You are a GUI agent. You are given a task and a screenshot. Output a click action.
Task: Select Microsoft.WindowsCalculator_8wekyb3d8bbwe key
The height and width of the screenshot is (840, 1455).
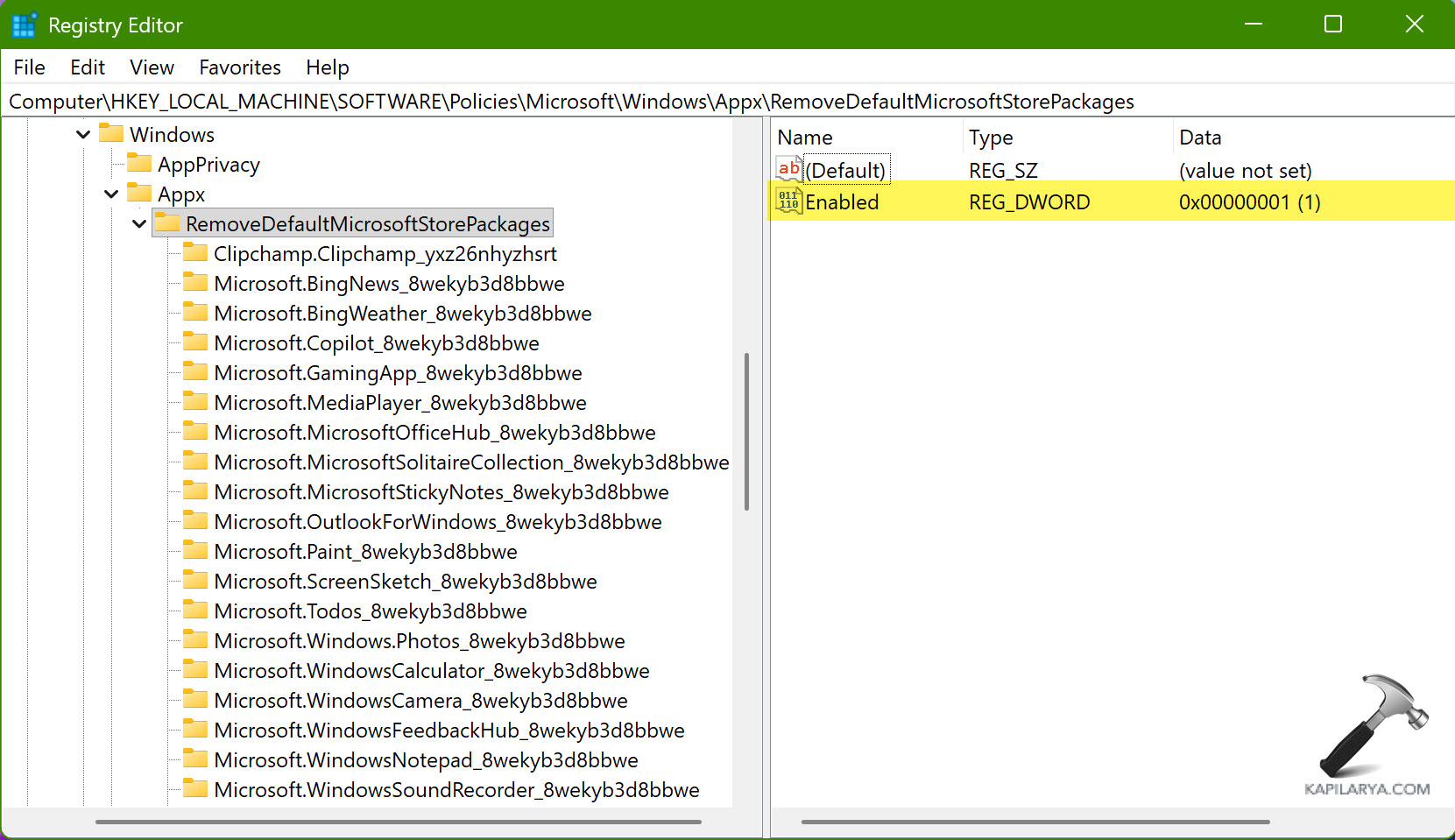pyautogui.click(x=431, y=671)
